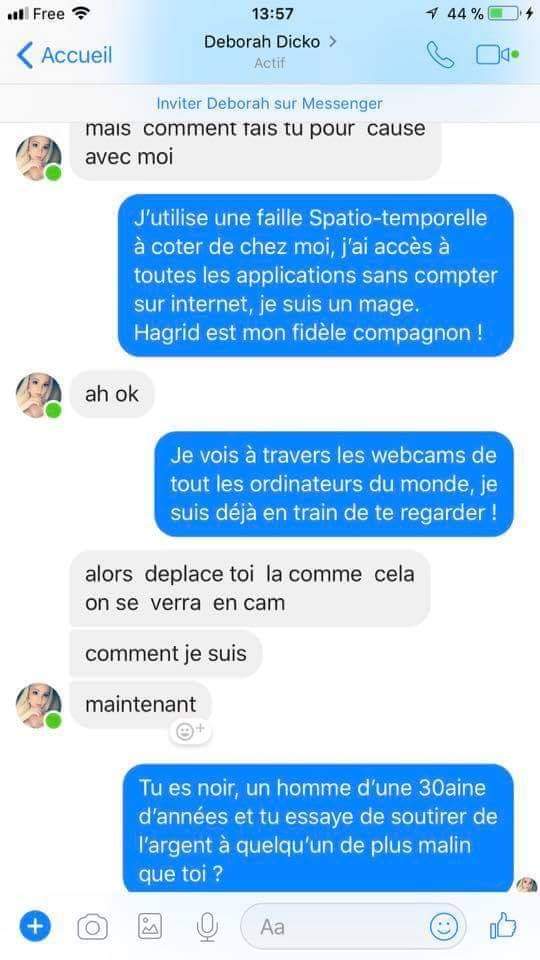Send a thumbs-up like

pos(503,925)
